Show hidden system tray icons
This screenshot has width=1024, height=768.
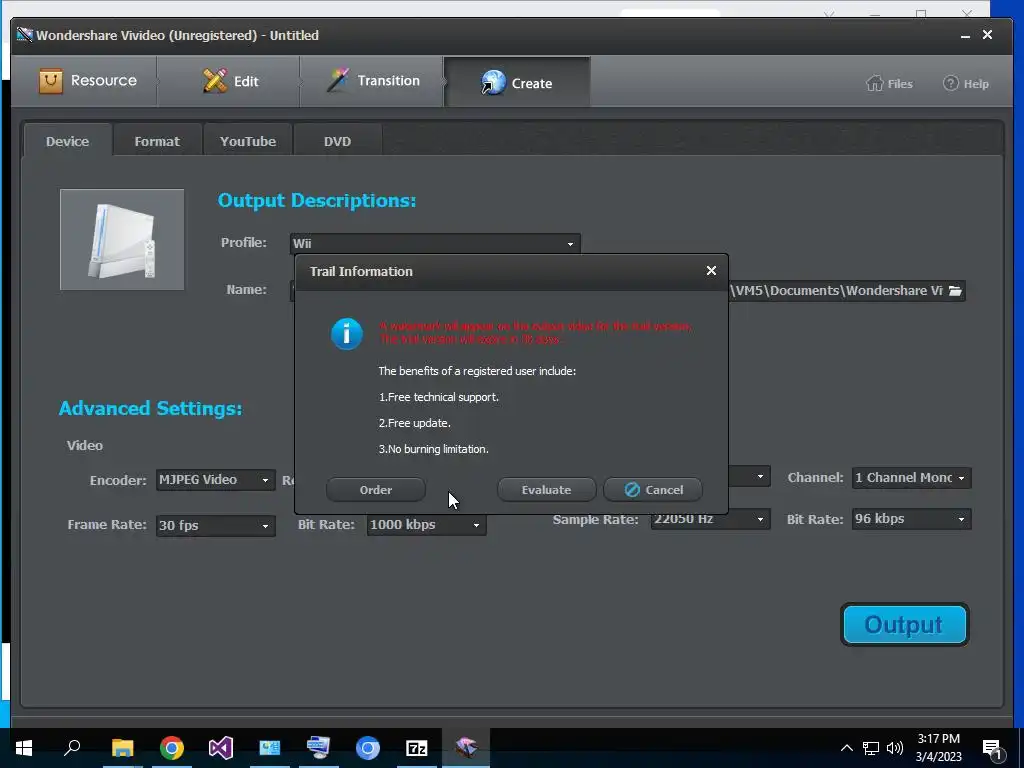[846, 748]
